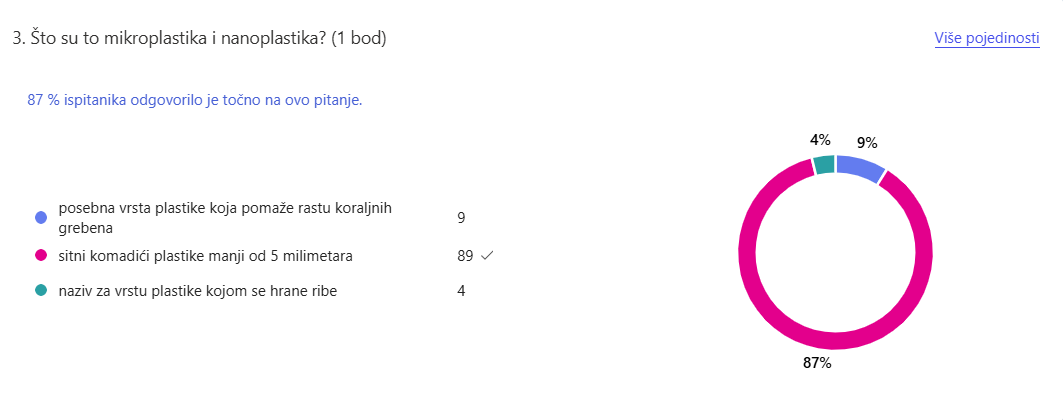Screen dimensions: 1063x420
Task: Click the blue segment of the donut chart
Action: [861, 166]
